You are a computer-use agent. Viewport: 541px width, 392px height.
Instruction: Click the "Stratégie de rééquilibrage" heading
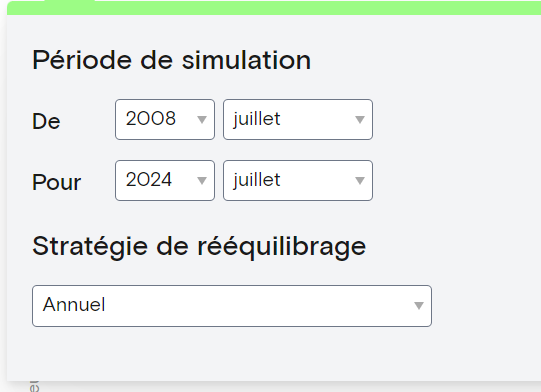pyautogui.click(x=199, y=247)
